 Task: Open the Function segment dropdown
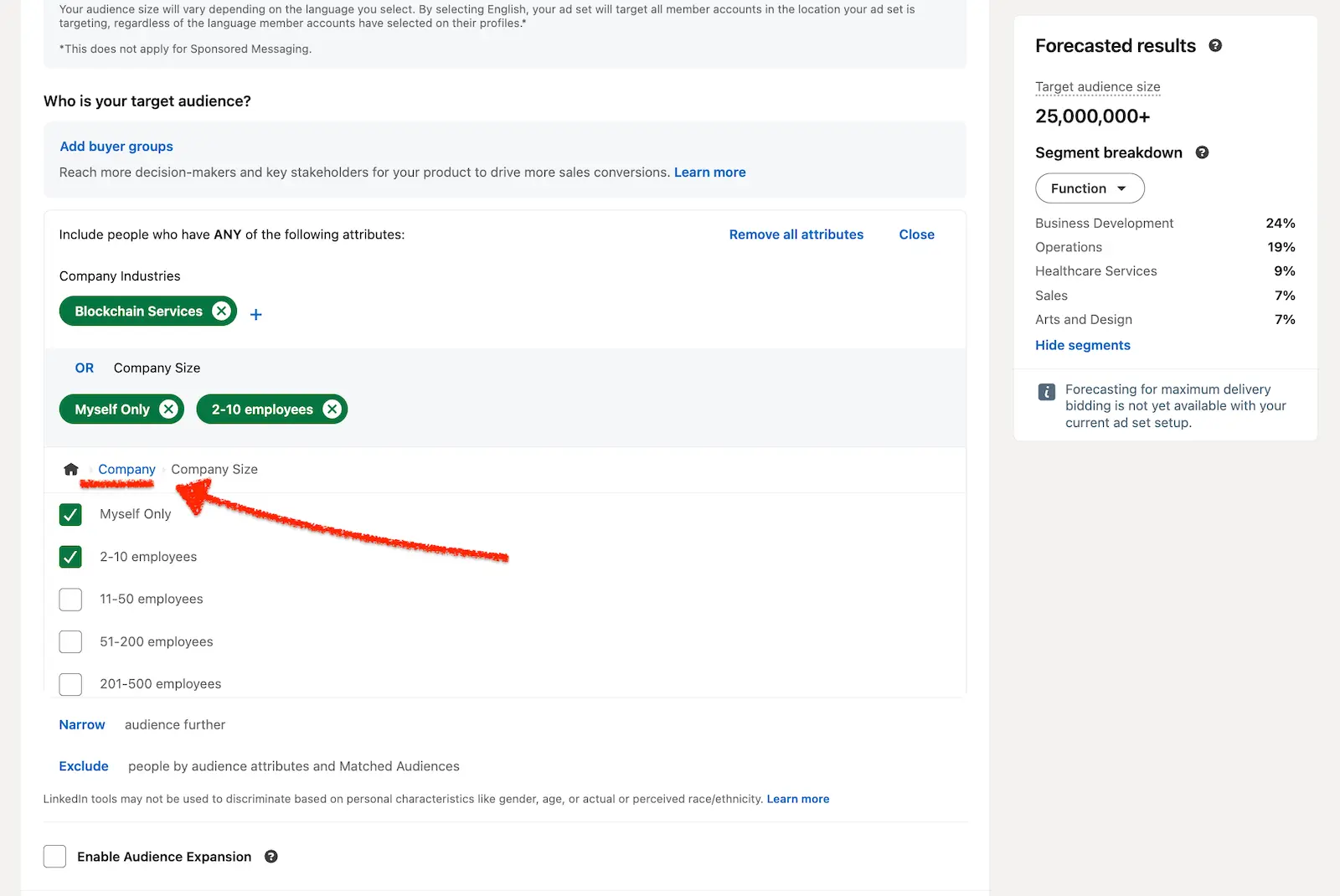pos(1089,188)
